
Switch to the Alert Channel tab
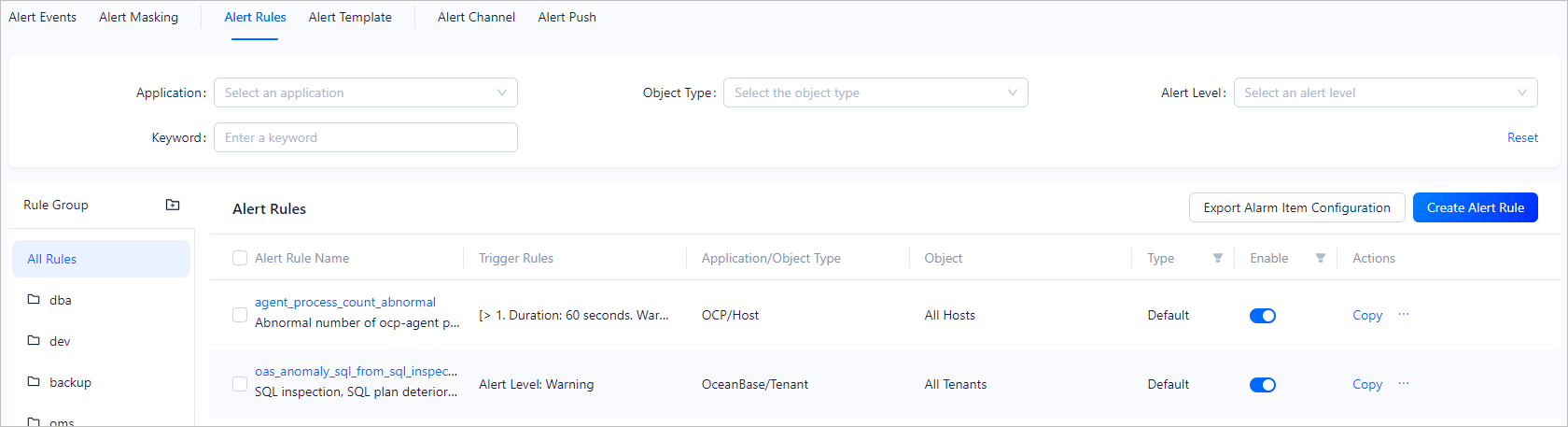(476, 17)
